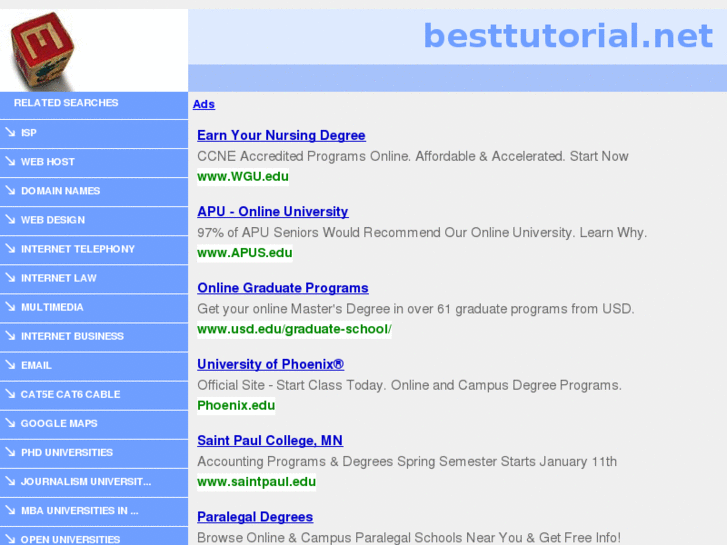This screenshot has width=727, height=545.
Task: Click Official Site - Start Class Today text
Action: click(409, 385)
